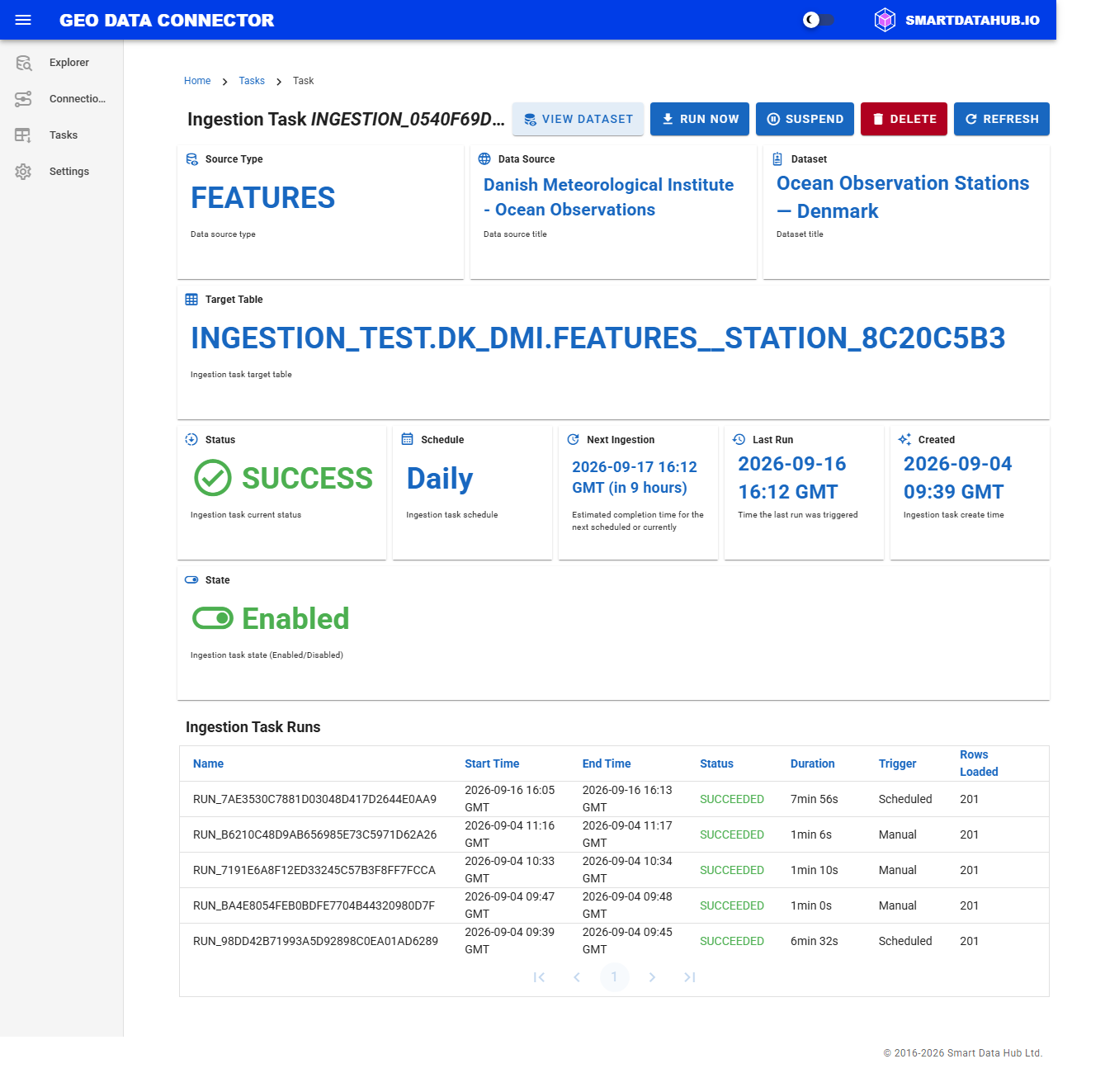
Task: Click the Next Ingestion clock icon
Action: point(574,440)
